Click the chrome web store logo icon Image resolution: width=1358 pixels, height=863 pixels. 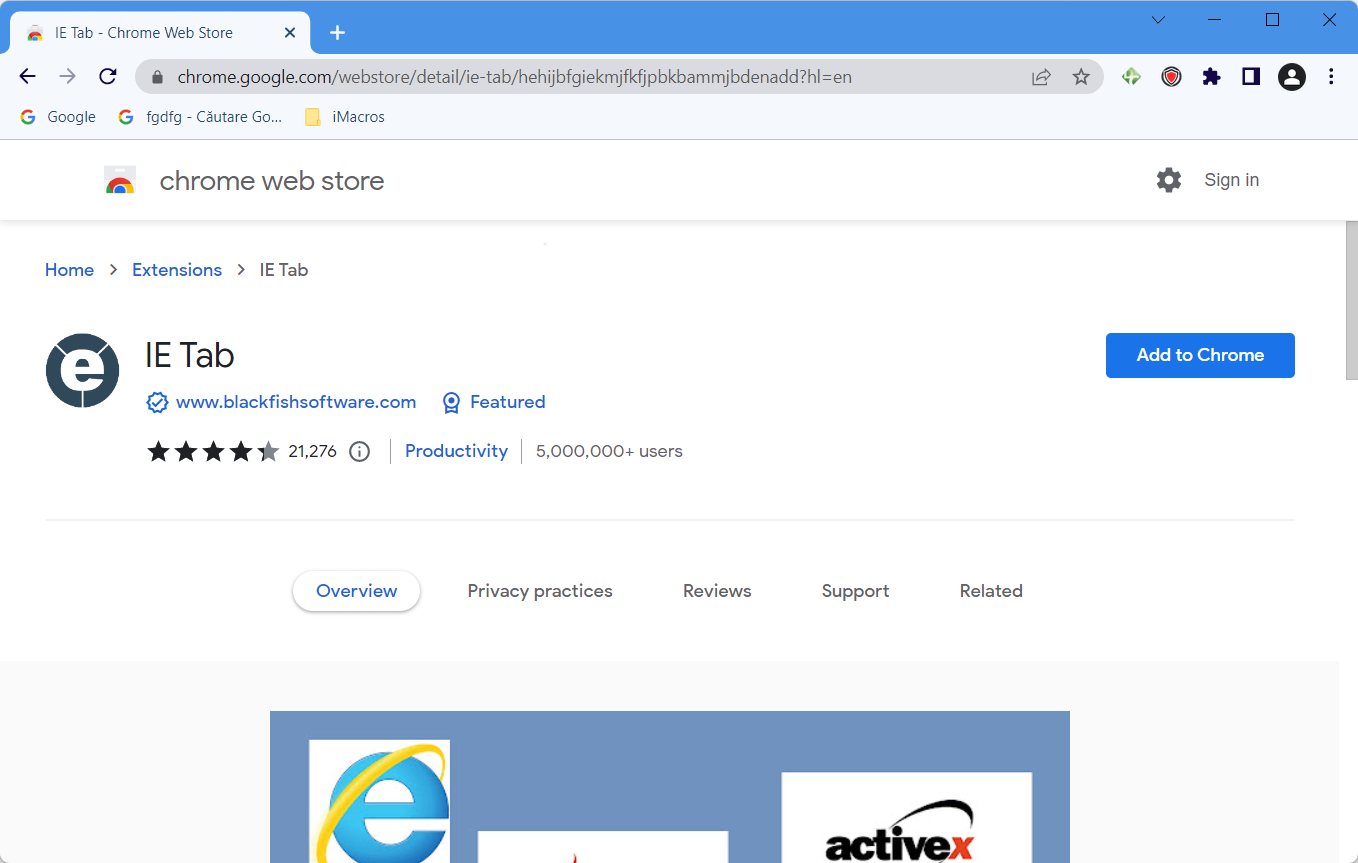120,180
